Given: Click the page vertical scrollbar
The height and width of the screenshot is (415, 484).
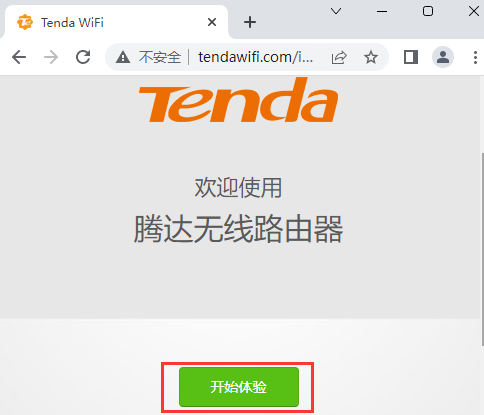Looking at the screenshot, I should (x=482, y=248).
